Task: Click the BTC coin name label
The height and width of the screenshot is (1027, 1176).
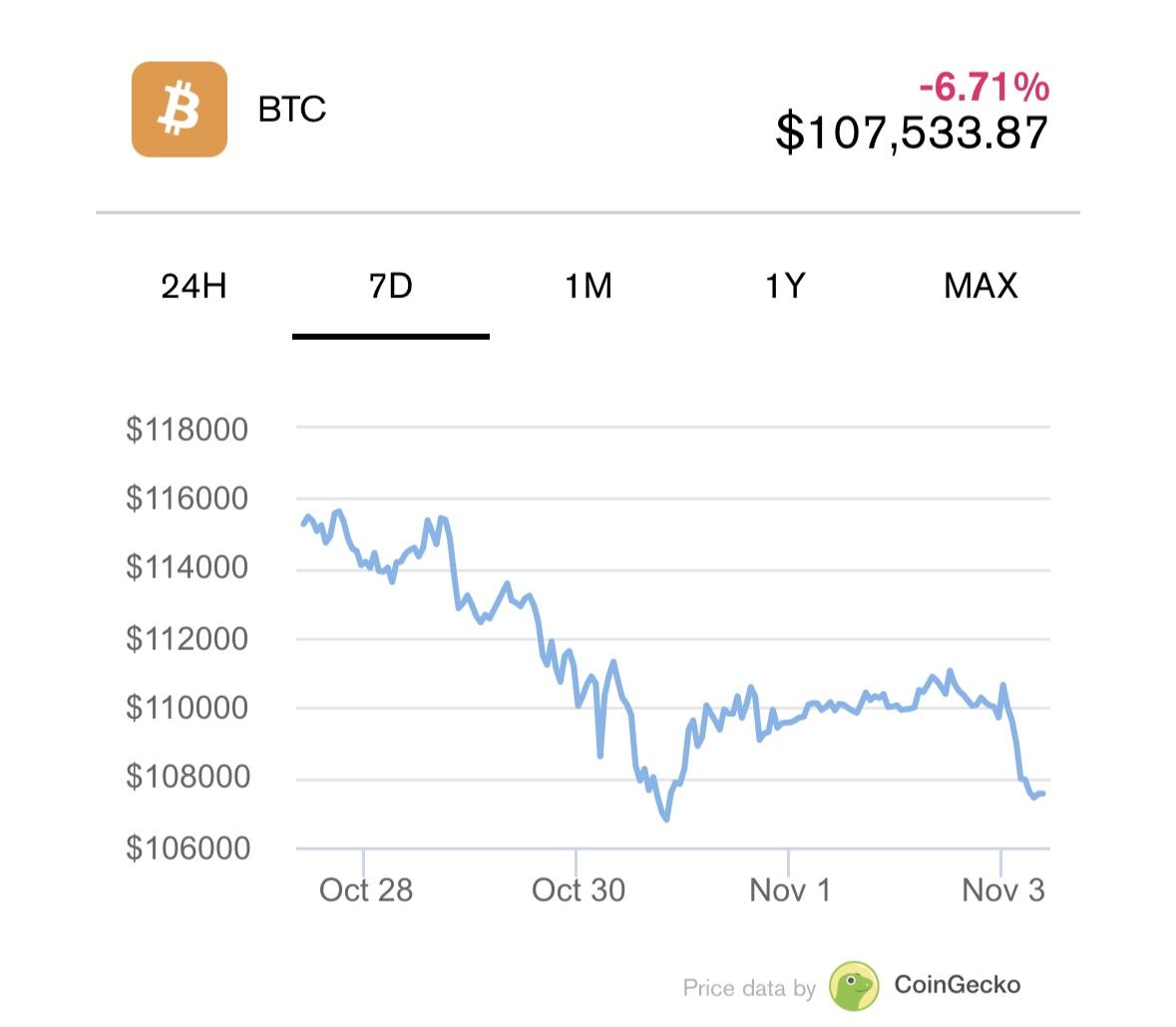Action: (x=292, y=109)
